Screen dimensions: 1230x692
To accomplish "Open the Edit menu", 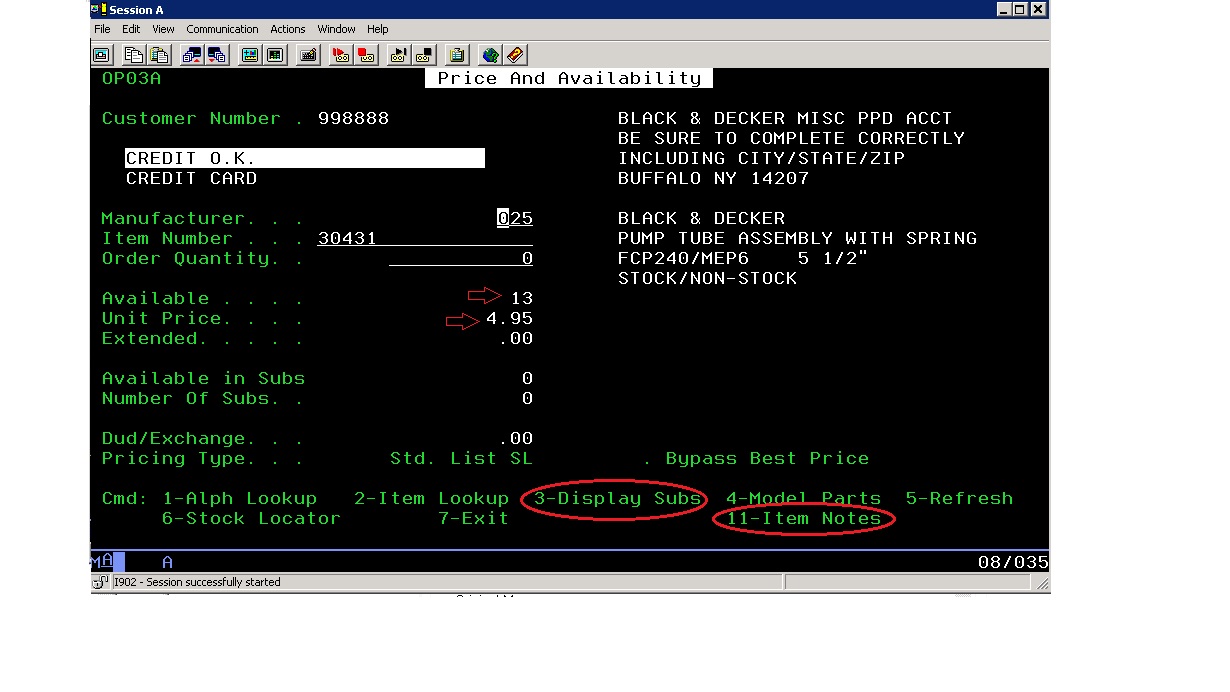I will click(131, 29).
